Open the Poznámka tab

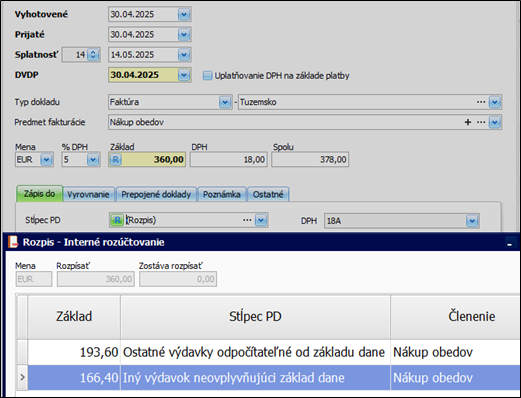tap(222, 194)
